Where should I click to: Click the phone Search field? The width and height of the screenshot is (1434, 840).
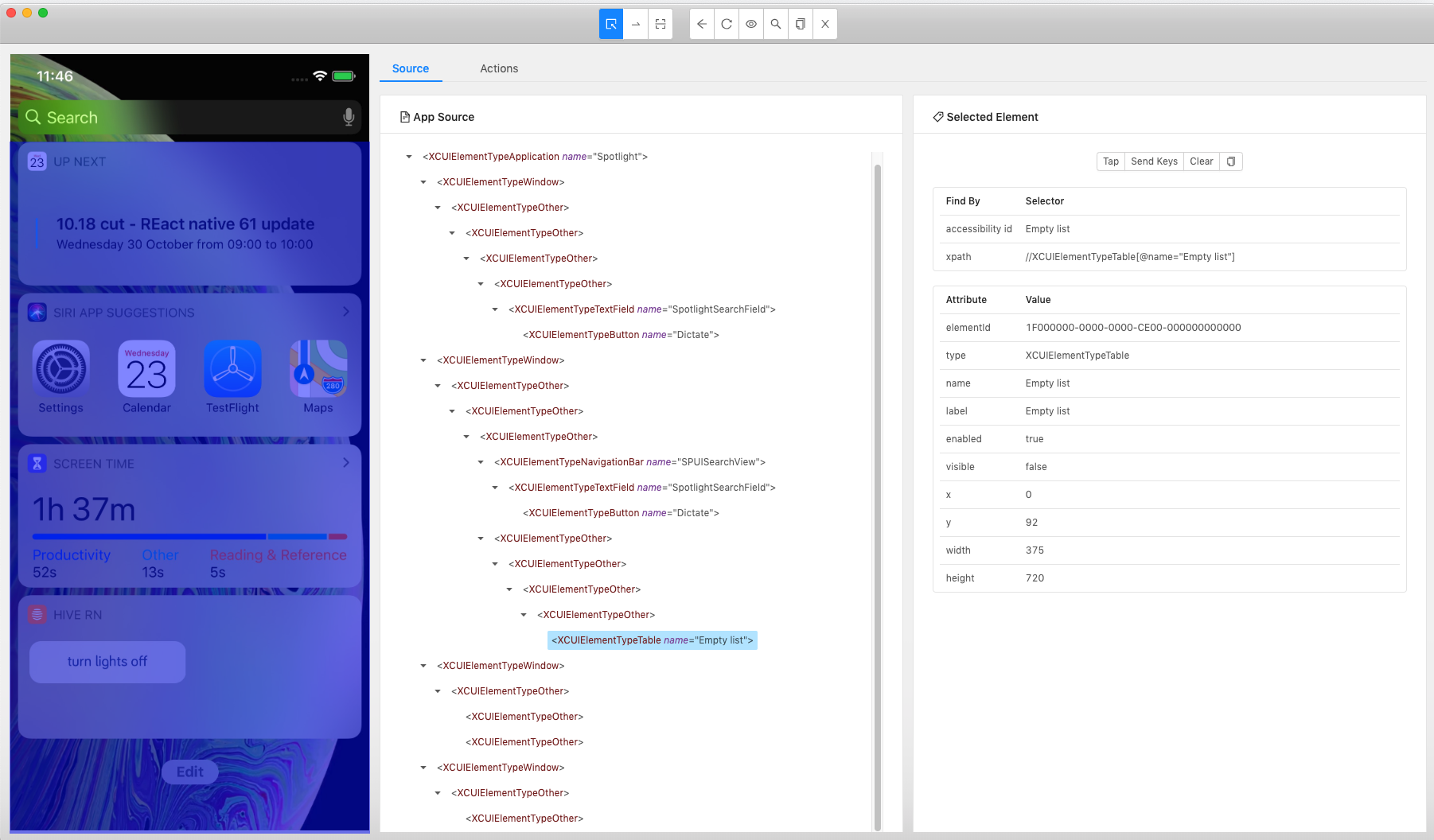point(189,117)
